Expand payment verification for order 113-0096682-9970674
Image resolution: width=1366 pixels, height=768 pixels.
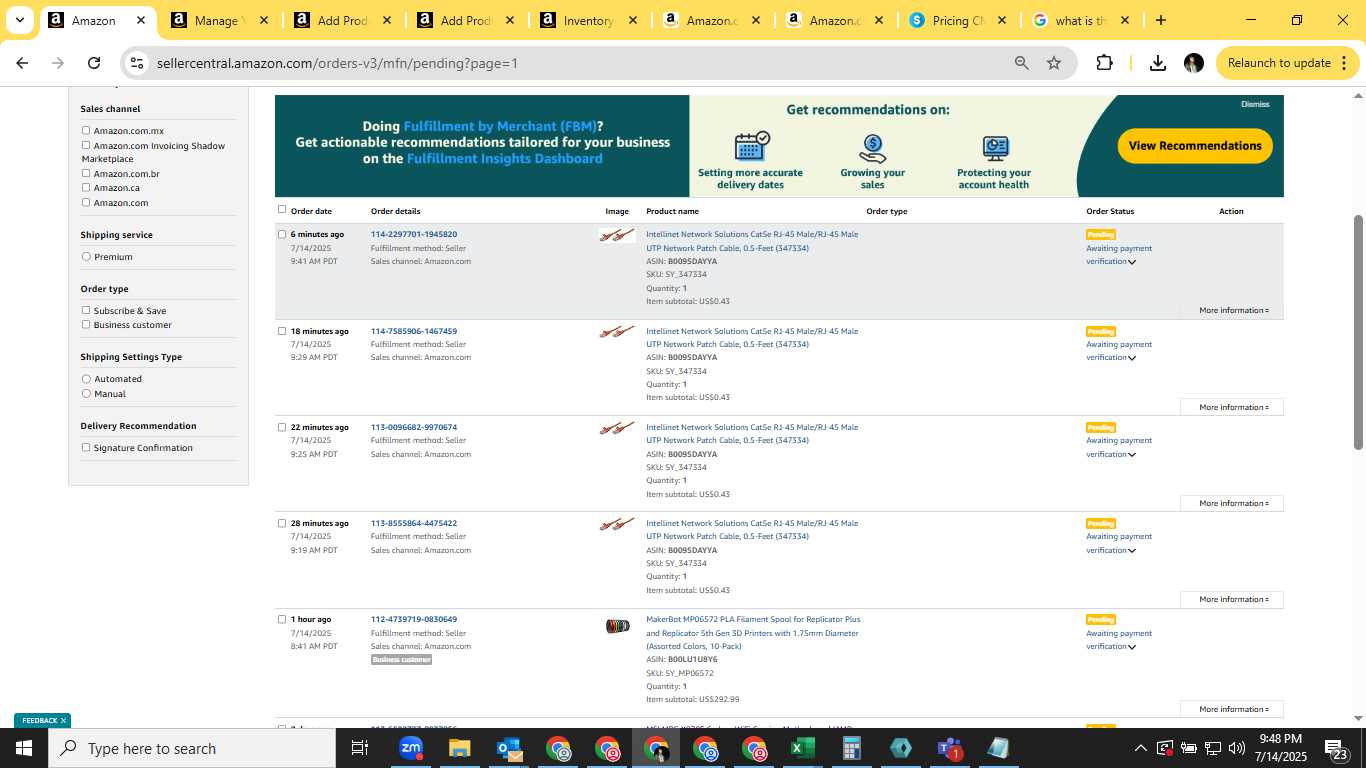[1132, 455]
